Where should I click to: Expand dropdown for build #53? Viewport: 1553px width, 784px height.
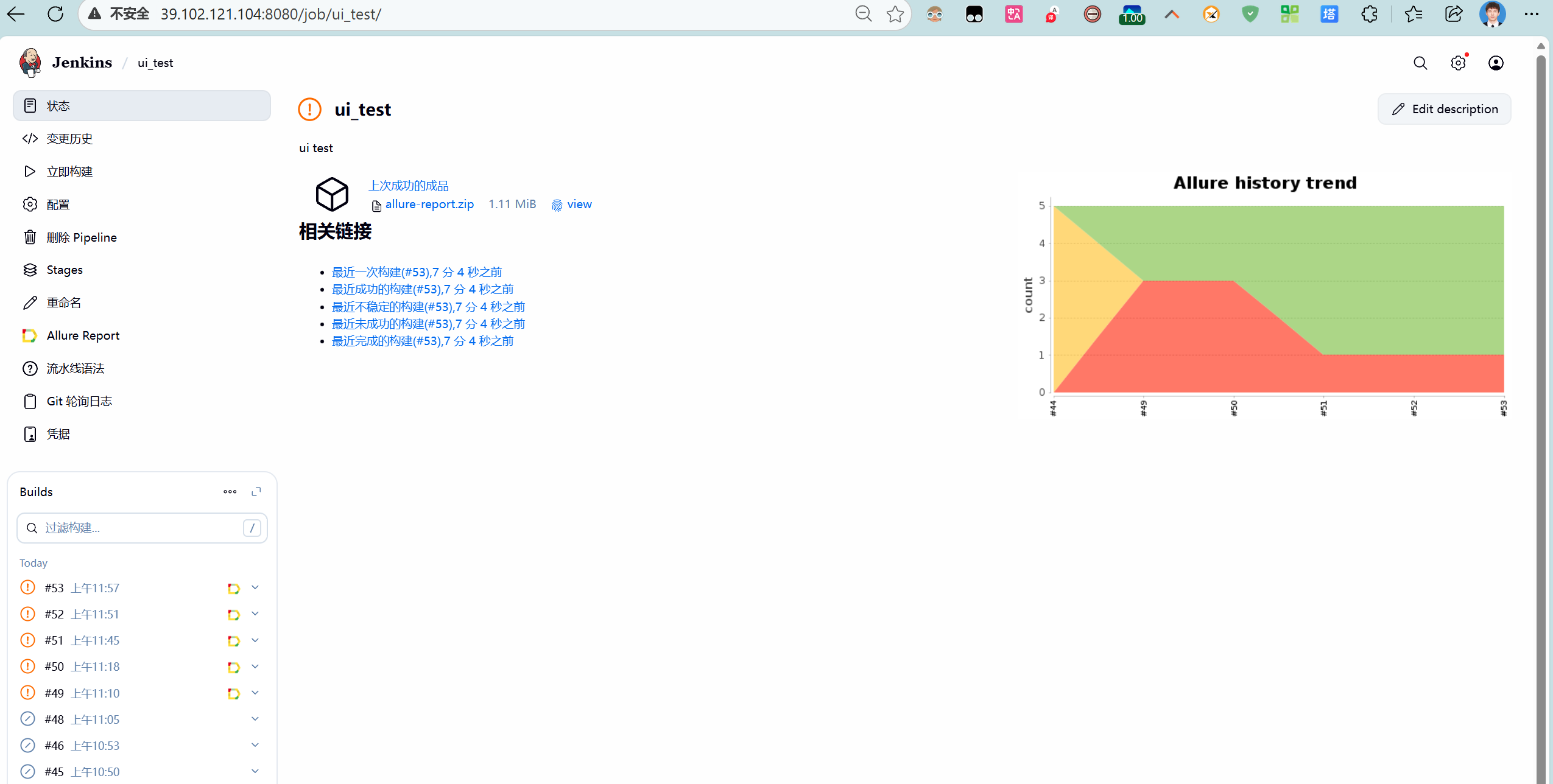[x=255, y=588]
